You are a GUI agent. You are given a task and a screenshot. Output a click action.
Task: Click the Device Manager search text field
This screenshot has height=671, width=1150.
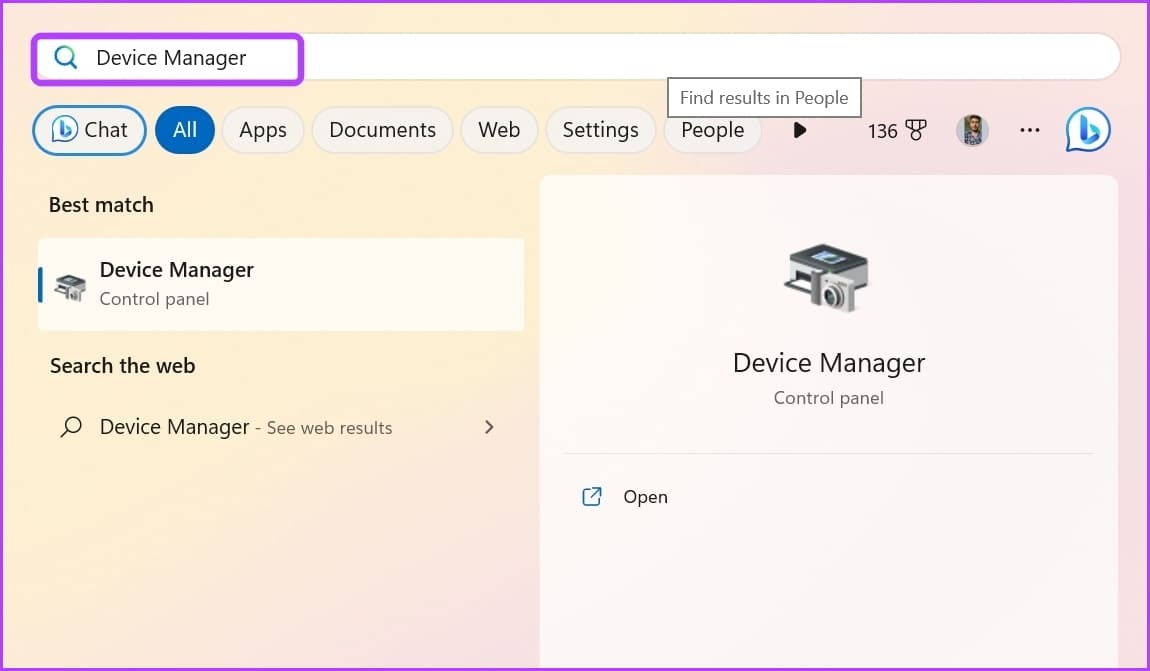(x=578, y=57)
